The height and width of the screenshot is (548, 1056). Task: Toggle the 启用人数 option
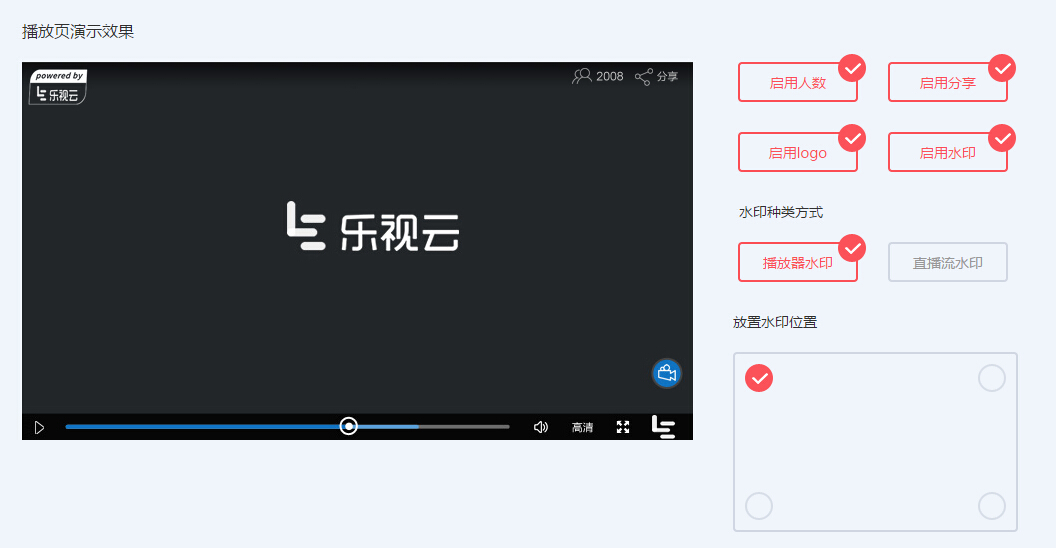(x=797, y=83)
